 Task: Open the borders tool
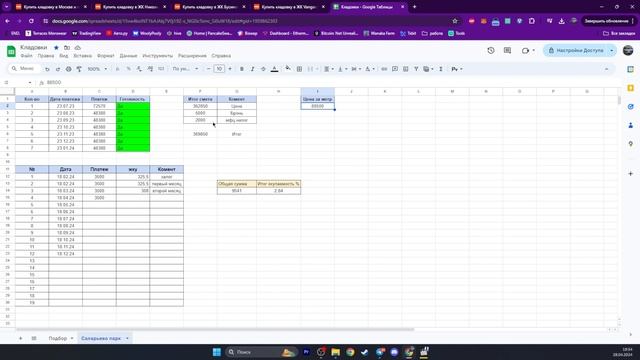pos(299,69)
